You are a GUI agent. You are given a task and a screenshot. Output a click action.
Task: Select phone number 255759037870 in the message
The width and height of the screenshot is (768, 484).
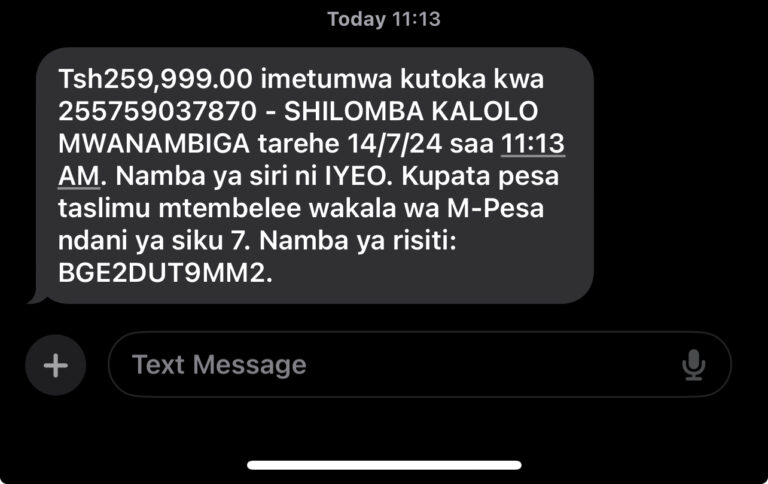tap(157, 111)
